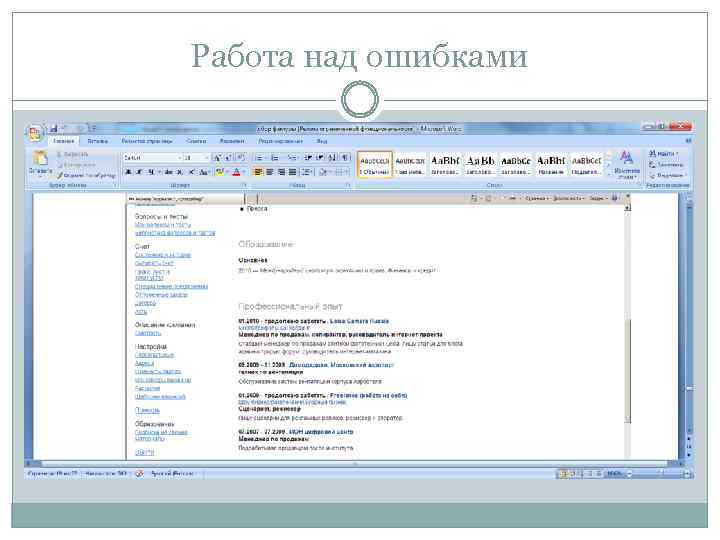The height and width of the screenshot is (540, 720).
Task: Switch to the Вид (View) ribbon tab
Action: point(322,141)
